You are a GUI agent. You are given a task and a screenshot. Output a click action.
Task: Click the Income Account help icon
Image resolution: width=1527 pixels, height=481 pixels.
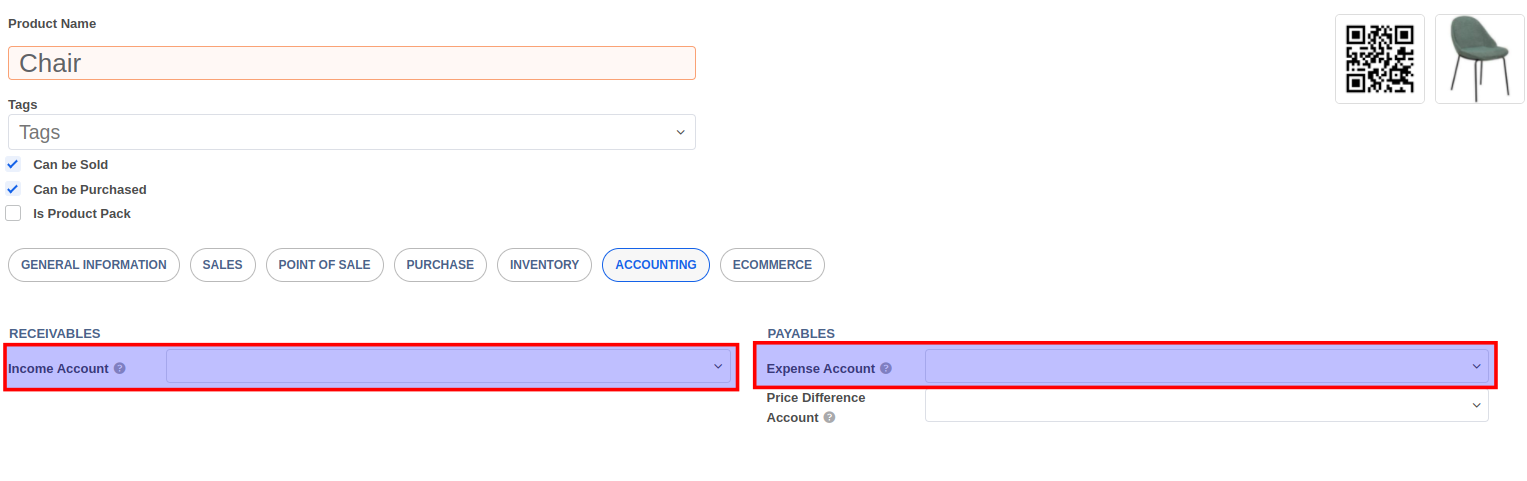click(120, 369)
